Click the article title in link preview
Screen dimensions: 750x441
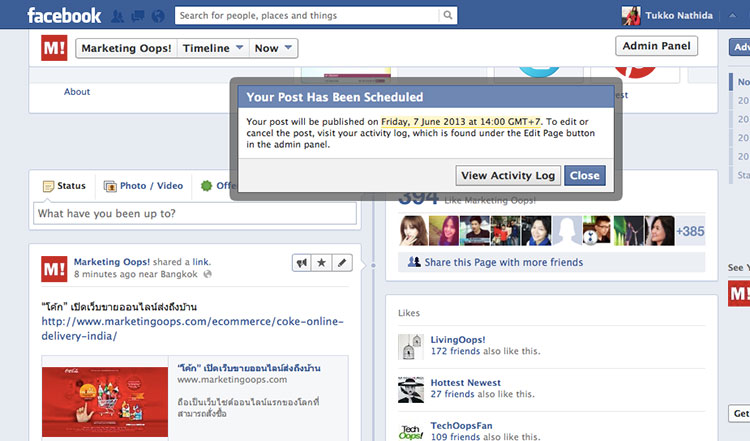249,368
